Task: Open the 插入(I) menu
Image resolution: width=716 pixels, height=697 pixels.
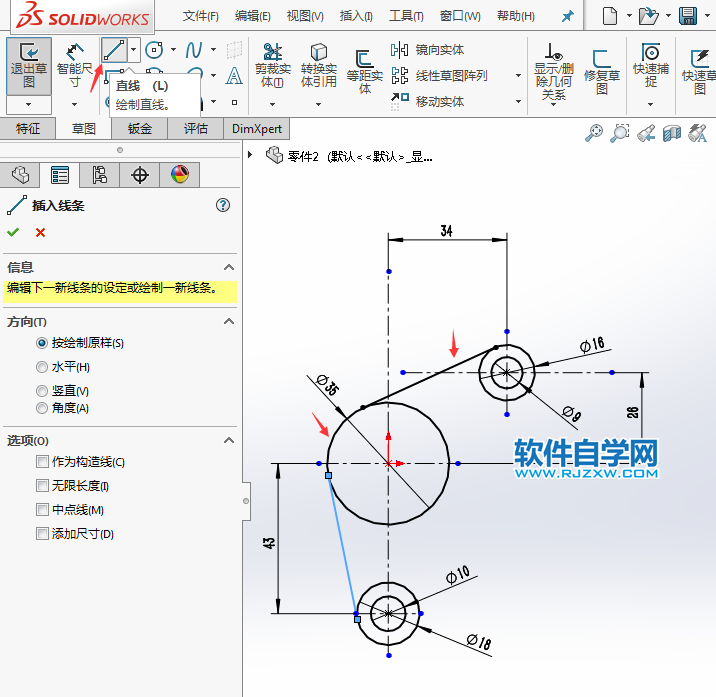Action: (x=356, y=16)
